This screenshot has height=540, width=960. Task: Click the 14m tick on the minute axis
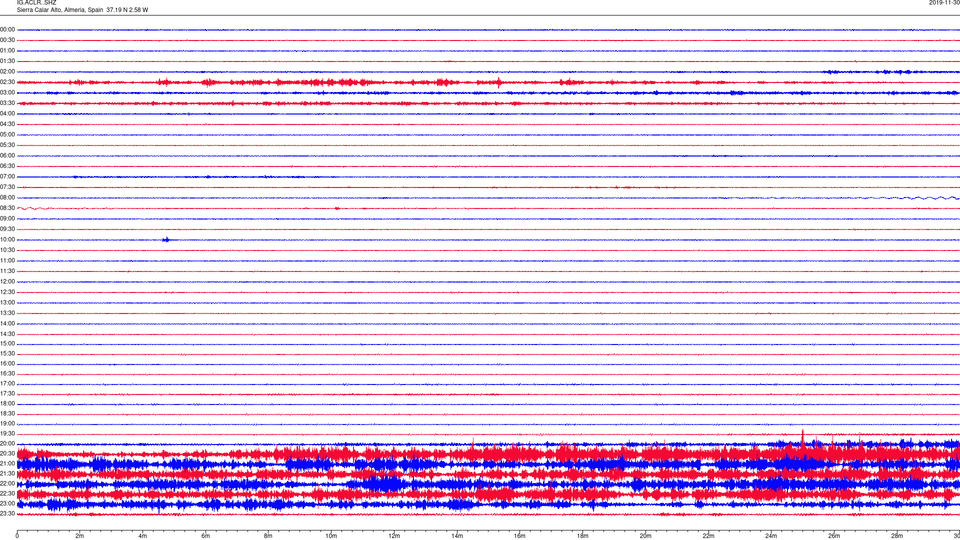457,536
